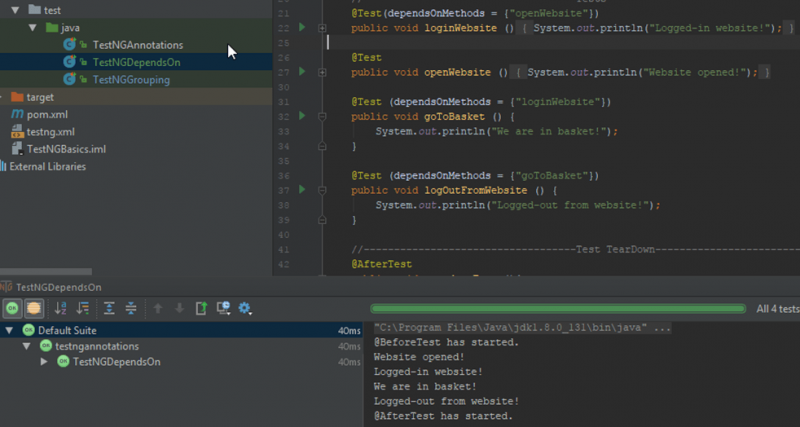
Task: Run the goToBasket test from gutter
Action: (x=303, y=116)
